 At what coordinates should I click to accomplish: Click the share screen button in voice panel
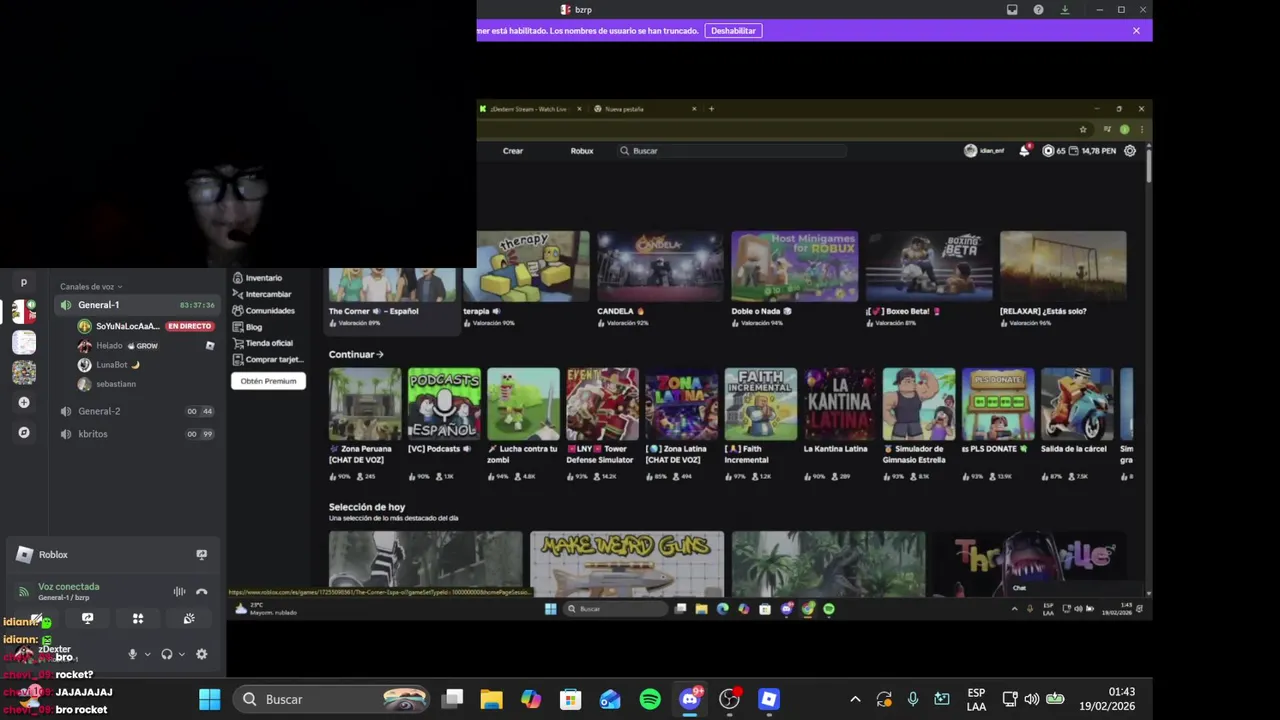point(87,619)
